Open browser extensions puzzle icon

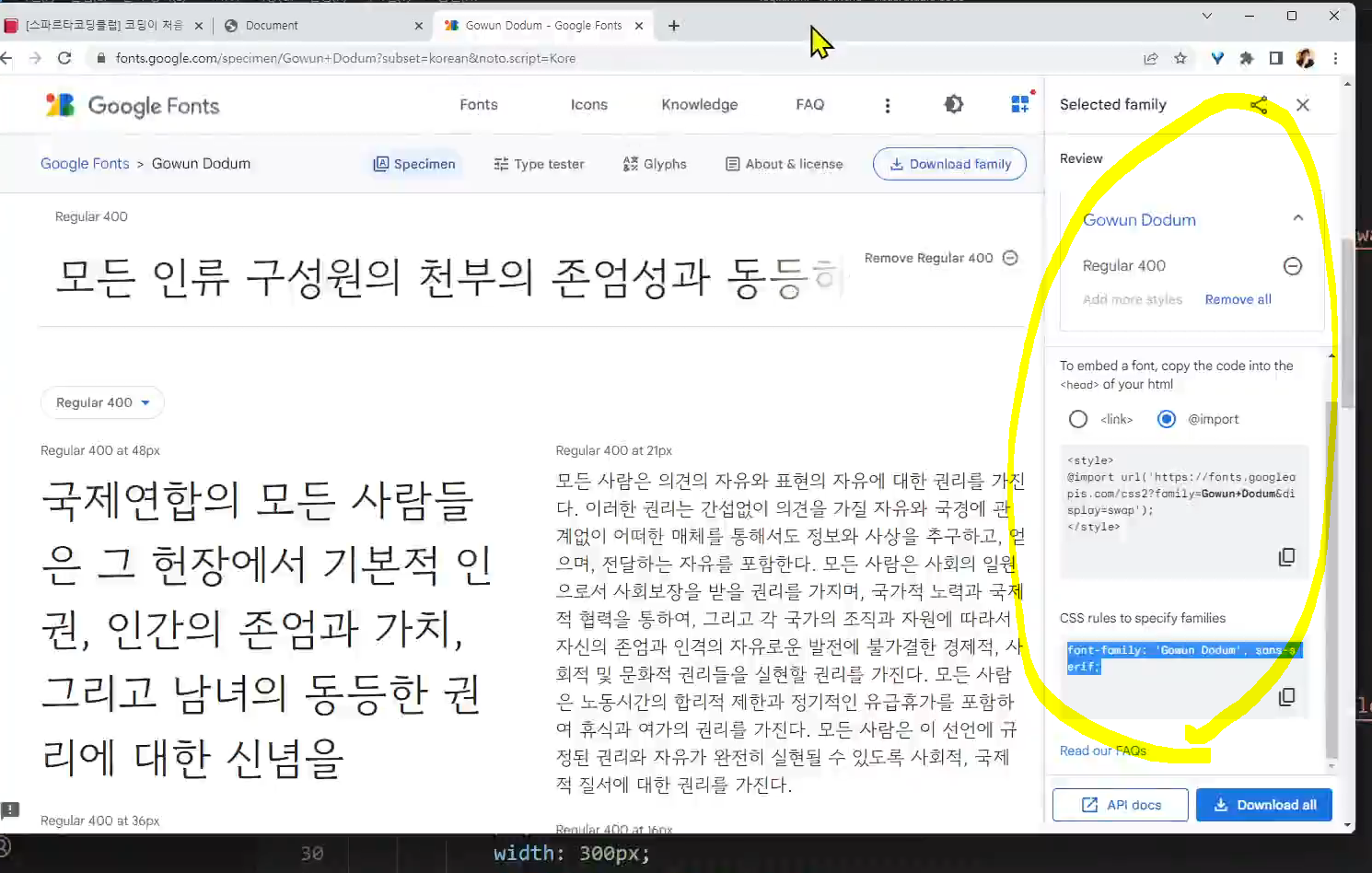pyautogui.click(x=1247, y=58)
